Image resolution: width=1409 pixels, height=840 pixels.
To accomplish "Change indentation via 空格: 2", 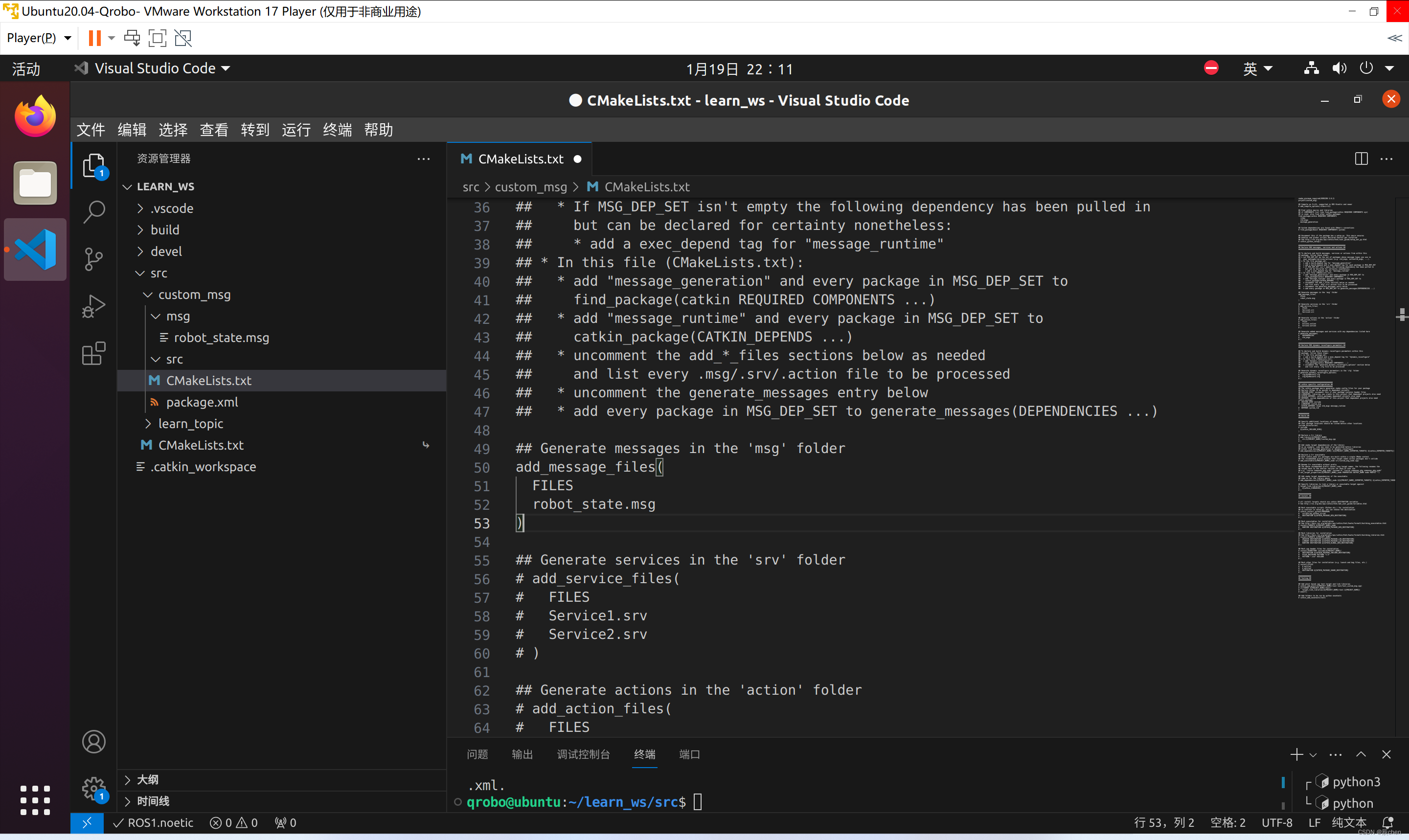I will [1227, 822].
